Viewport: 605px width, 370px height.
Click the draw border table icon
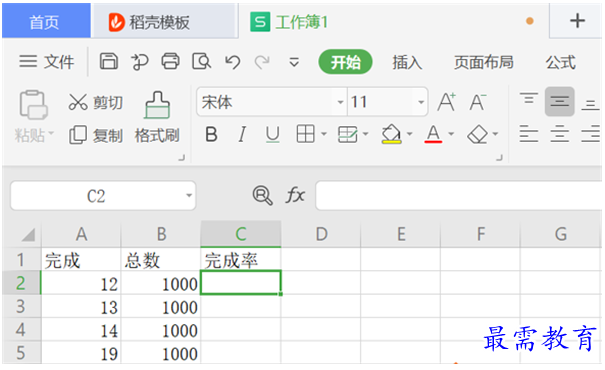click(347, 134)
